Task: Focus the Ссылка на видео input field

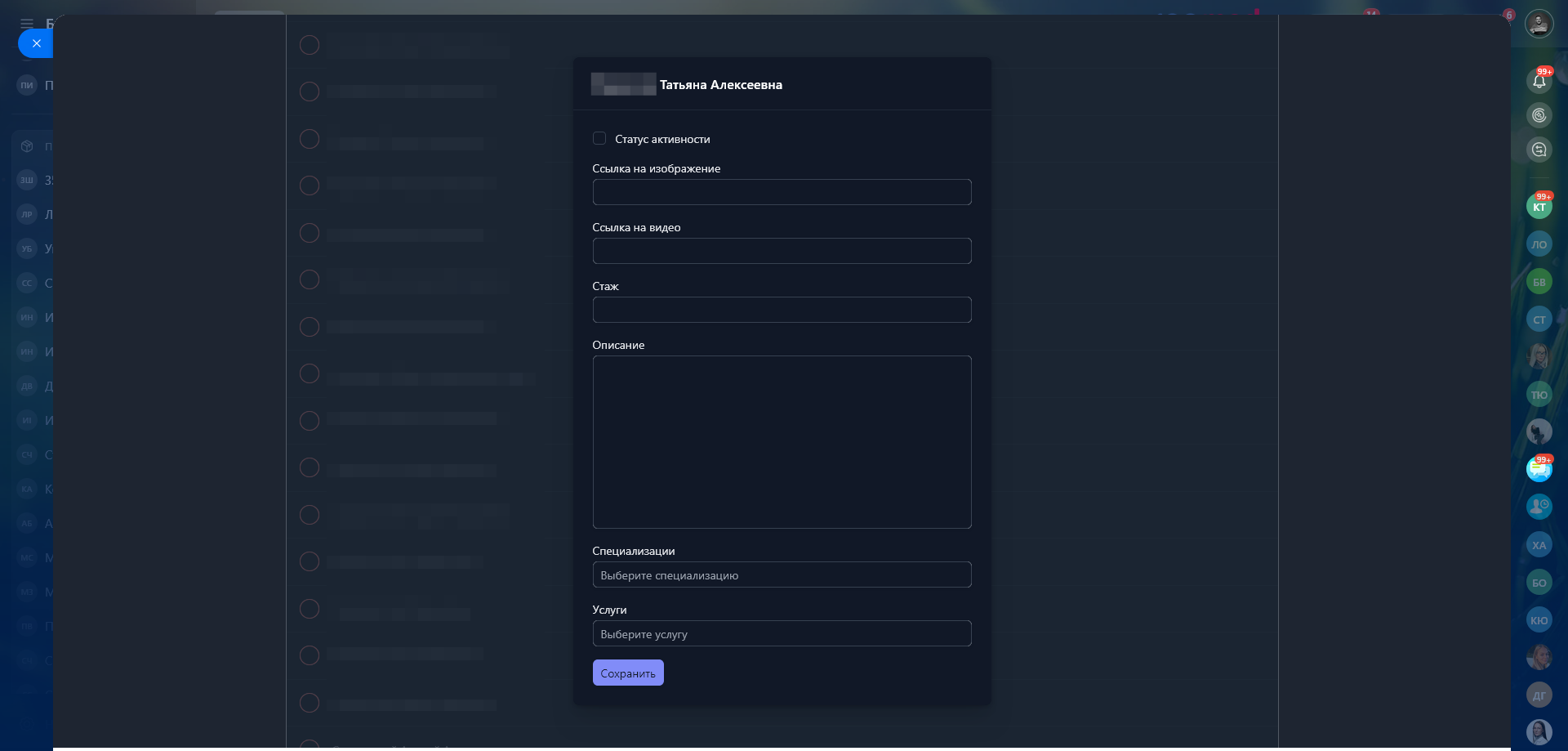Action: pyautogui.click(x=782, y=251)
